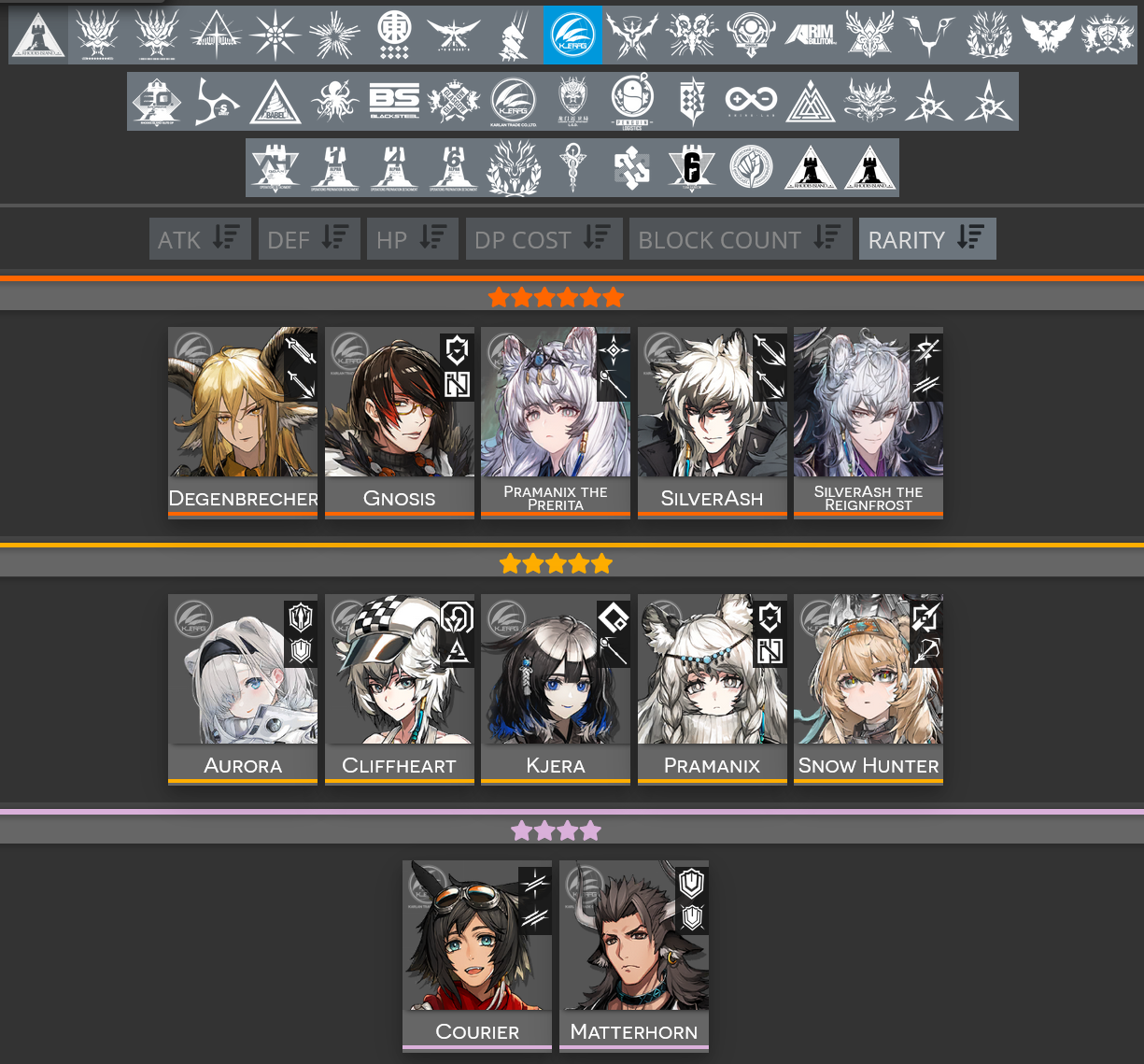The height and width of the screenshot is (1064, 1144).
Task: Choose the eight-pointed compass star faction icon
Action: (275, 35)
